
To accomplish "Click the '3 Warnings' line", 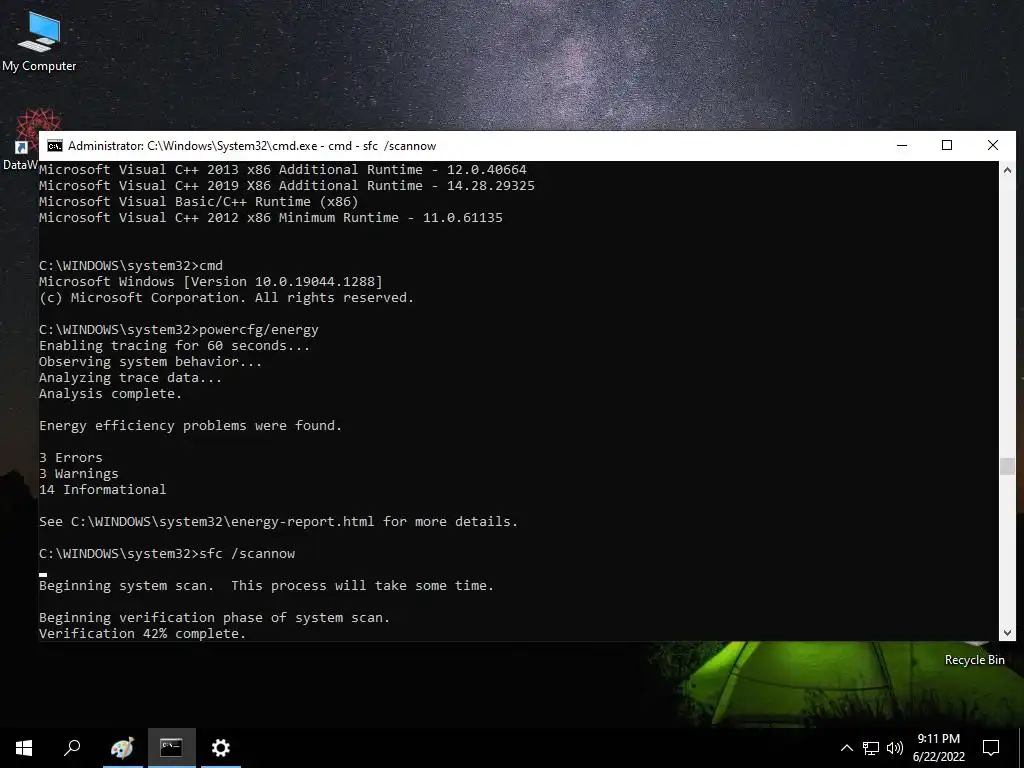I will click(x=78, y=473).
